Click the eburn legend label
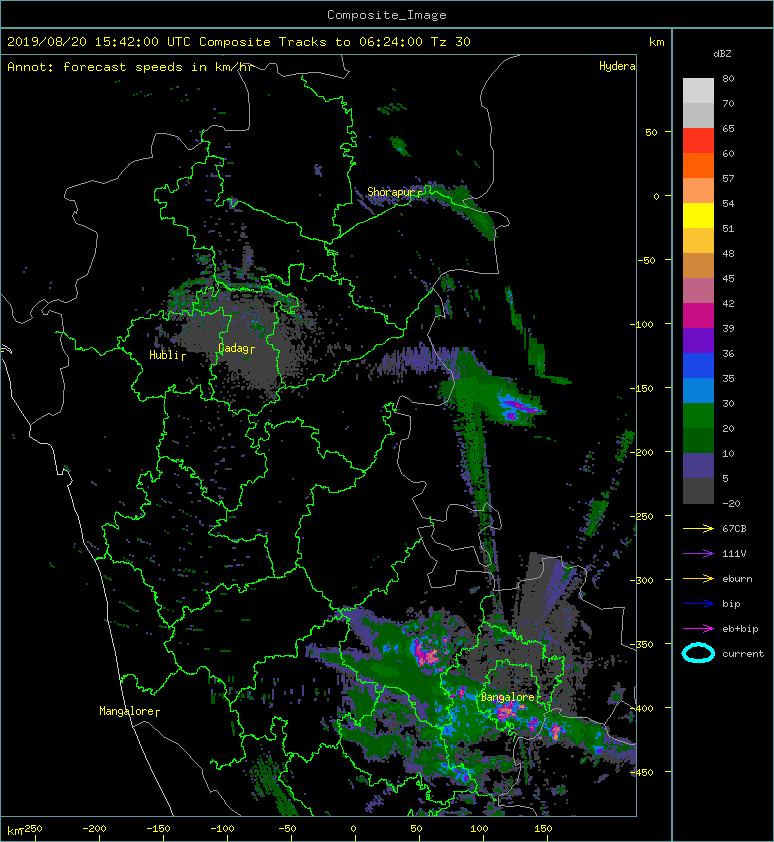 pyautogui.click(x=737, y=579)
